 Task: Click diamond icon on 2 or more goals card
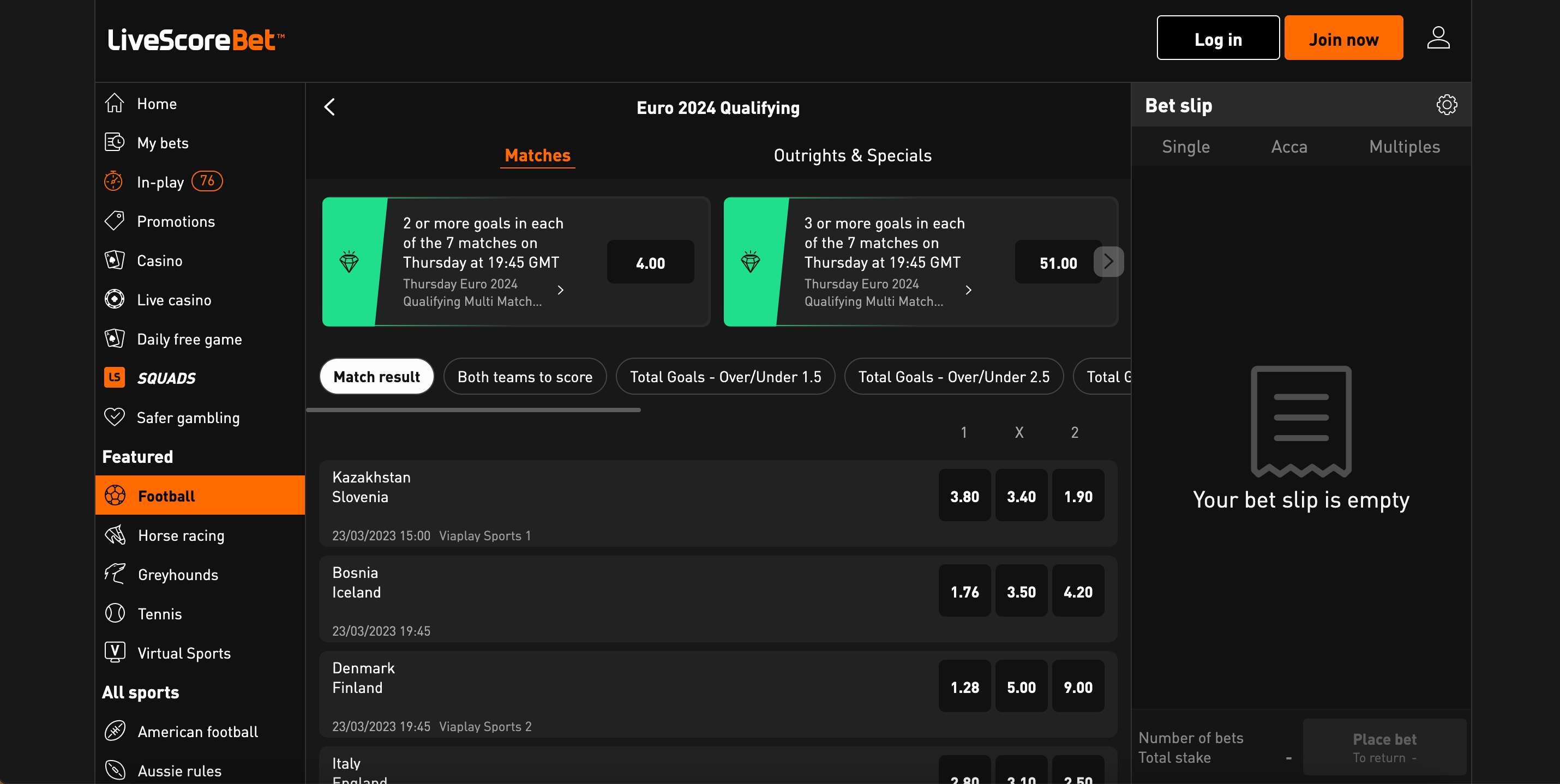tap(349, 262)
